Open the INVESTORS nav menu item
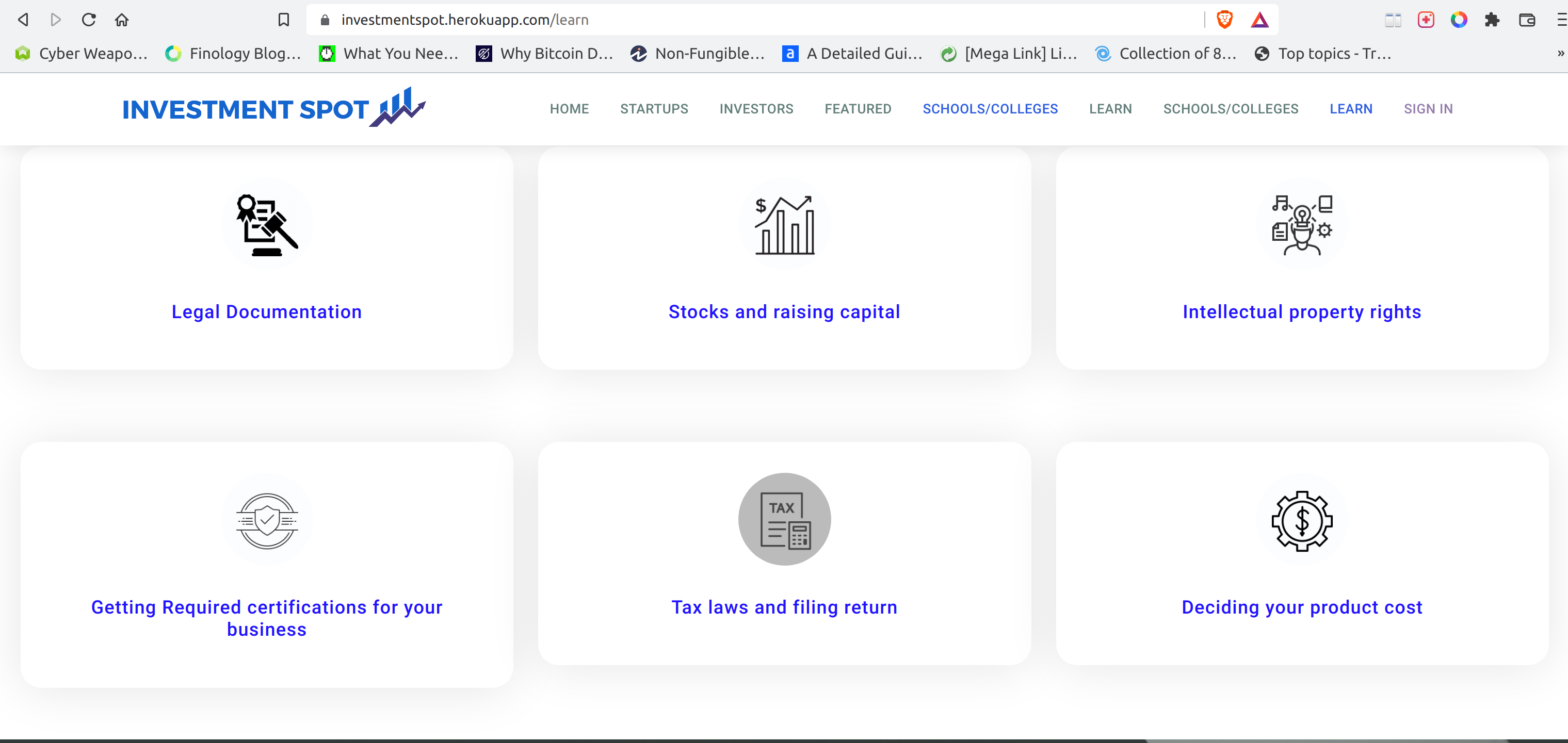The image size is (1568, 743). (x=756, y=109)
